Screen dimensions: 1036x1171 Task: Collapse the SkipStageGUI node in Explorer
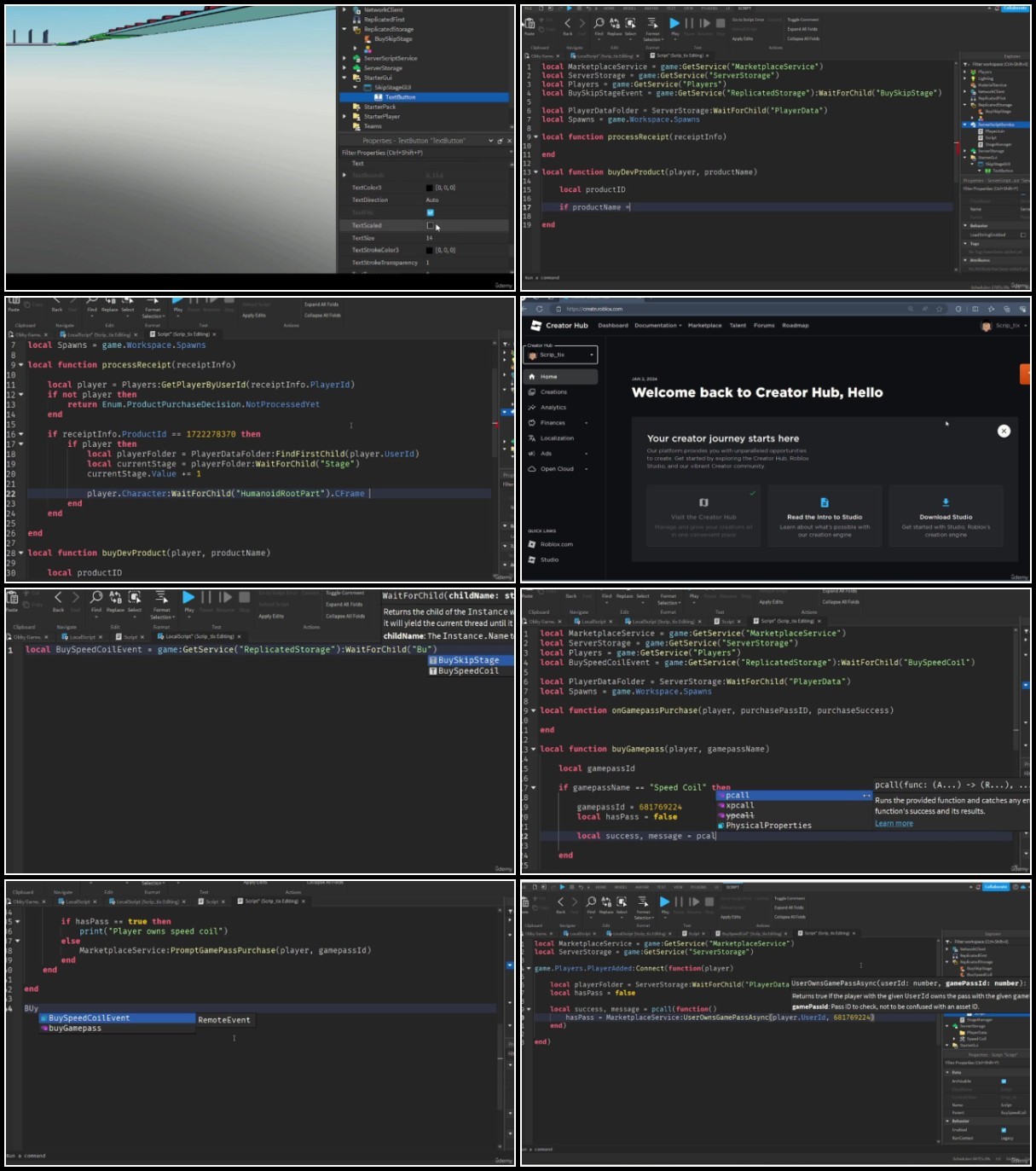tap(355, 87)
